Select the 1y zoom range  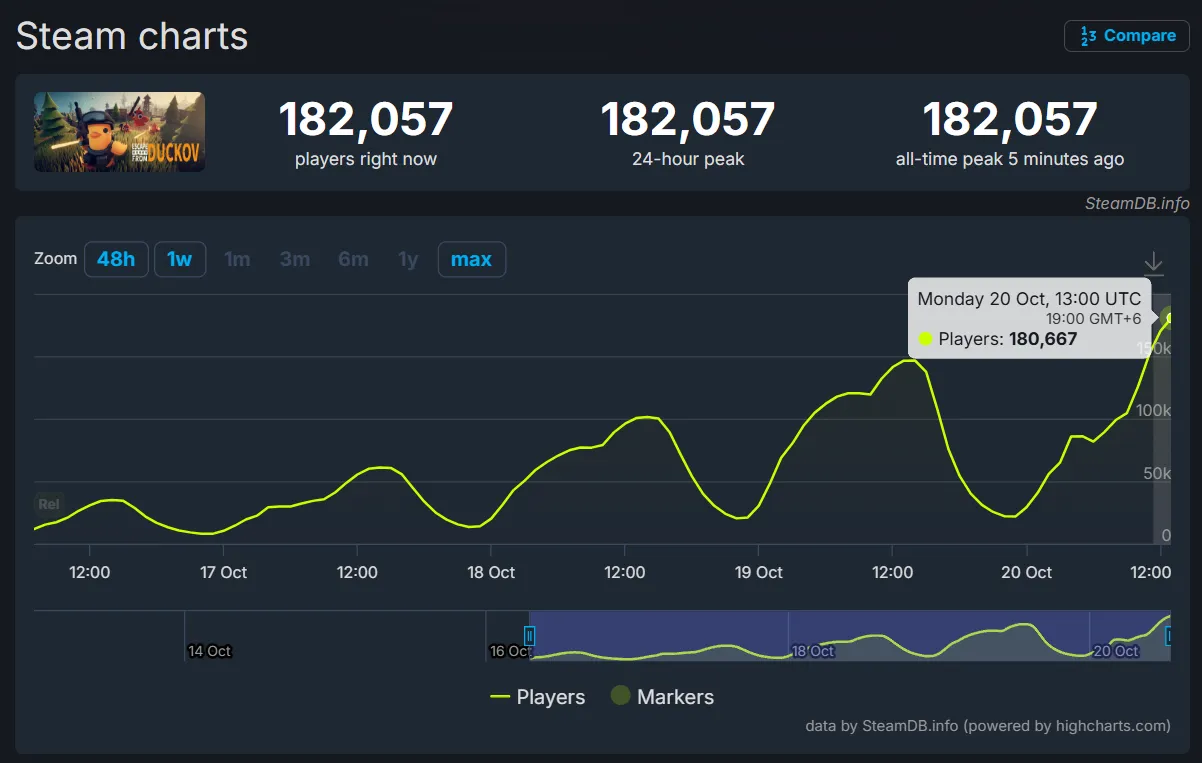(408, 259)
